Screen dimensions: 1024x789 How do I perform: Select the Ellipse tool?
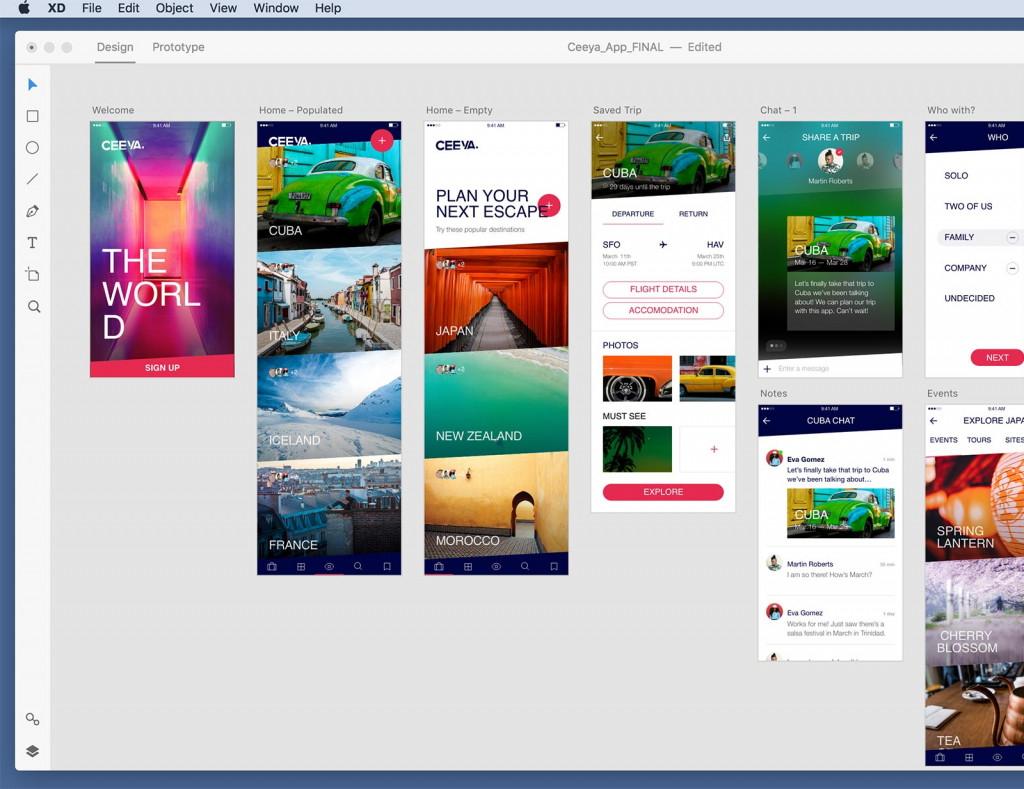(32, 148)
